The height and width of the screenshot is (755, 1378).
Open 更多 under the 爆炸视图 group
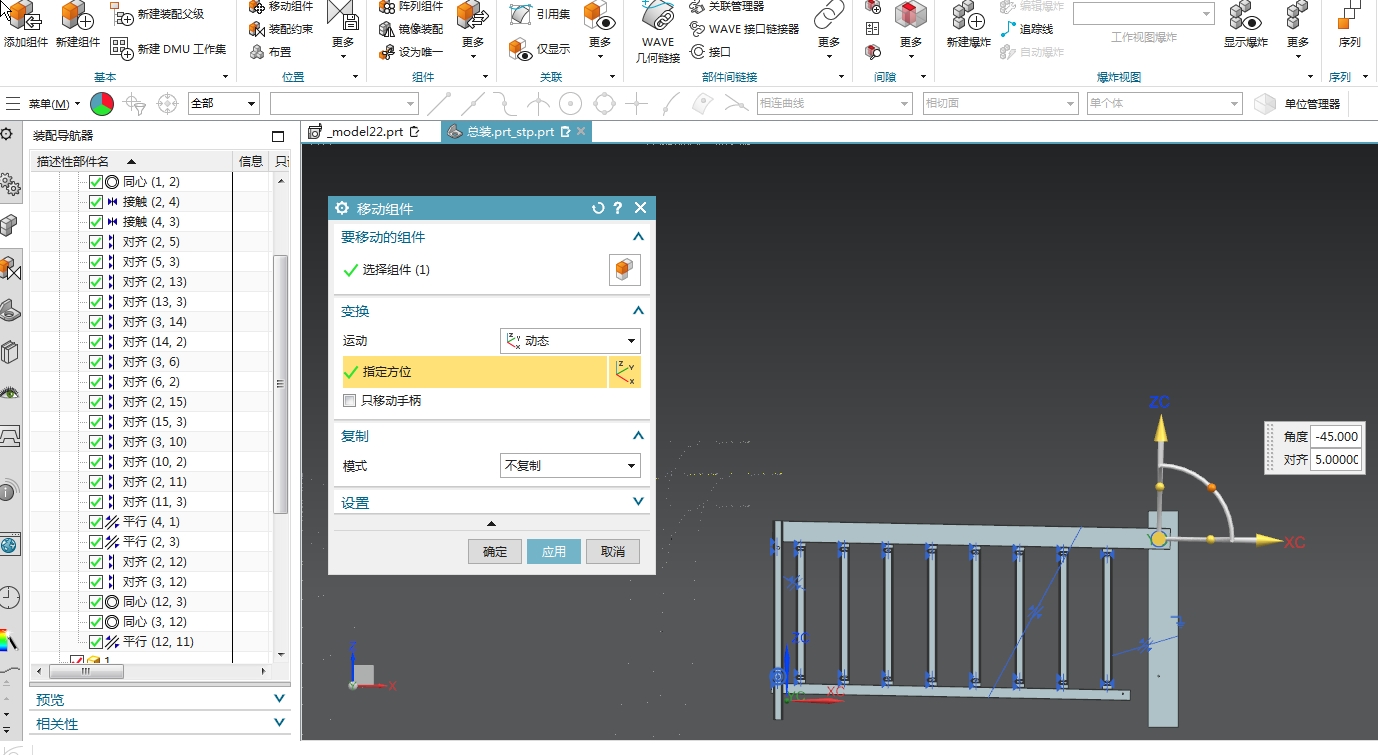[x=1298, y=28]
